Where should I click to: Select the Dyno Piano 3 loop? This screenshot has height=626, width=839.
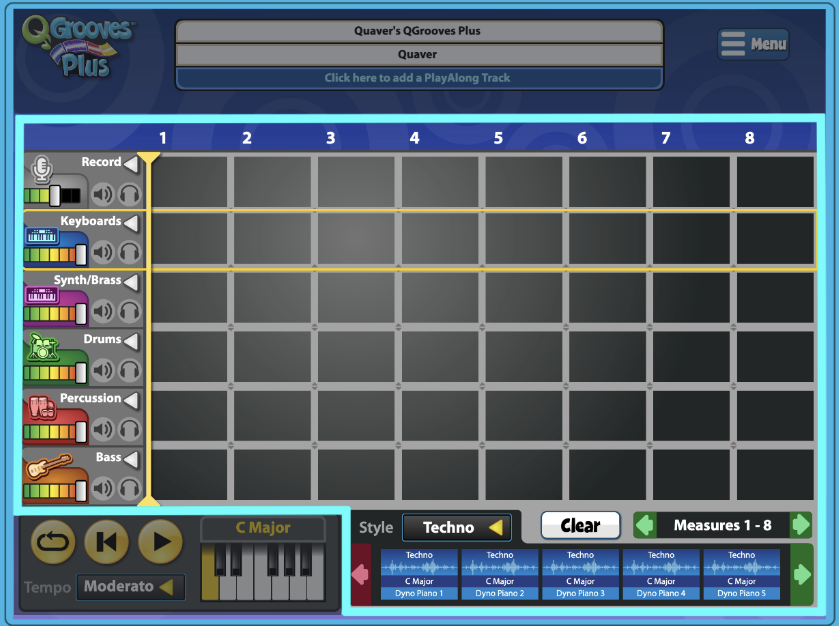coord(581,574)
